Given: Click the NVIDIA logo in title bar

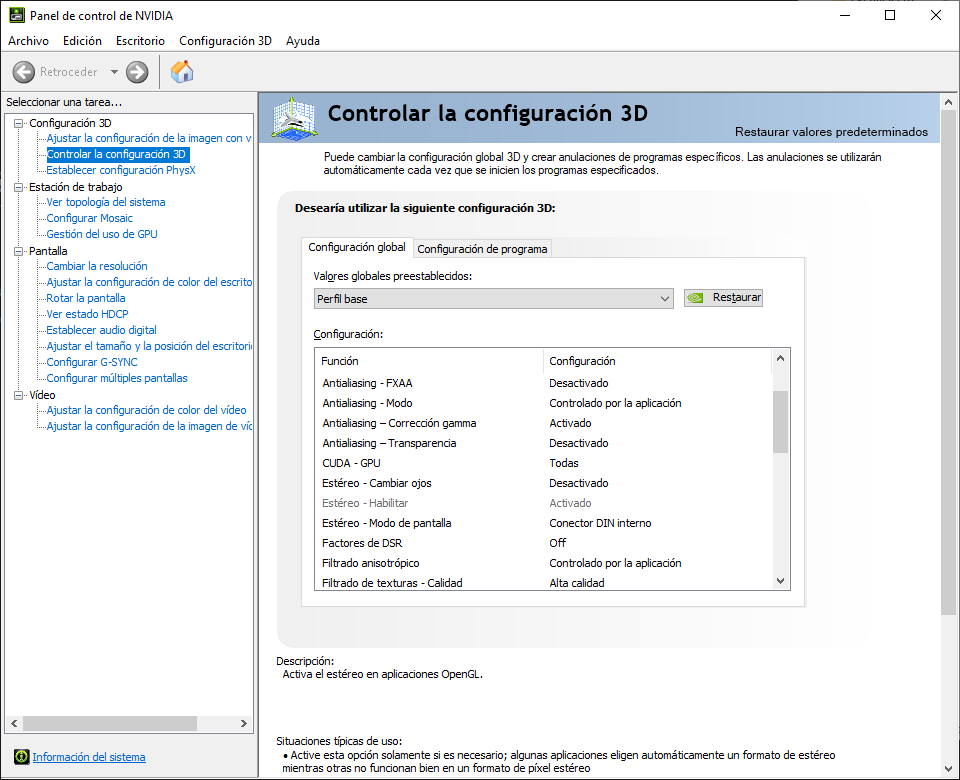Looking at the screenshot, I should (x=15, y=16).
